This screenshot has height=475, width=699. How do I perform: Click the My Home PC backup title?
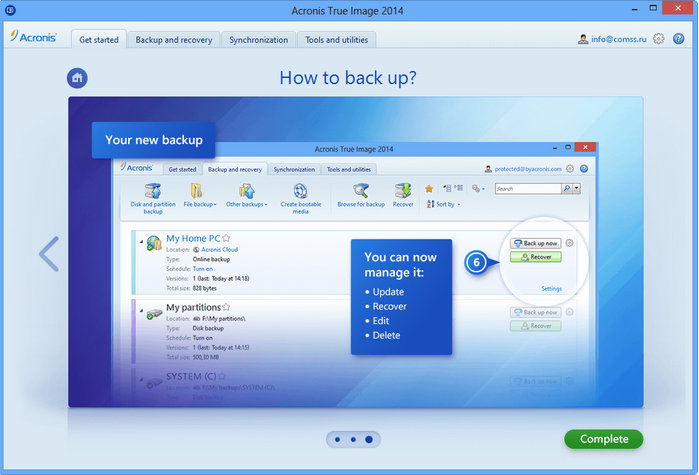click(x=193, y=238)
